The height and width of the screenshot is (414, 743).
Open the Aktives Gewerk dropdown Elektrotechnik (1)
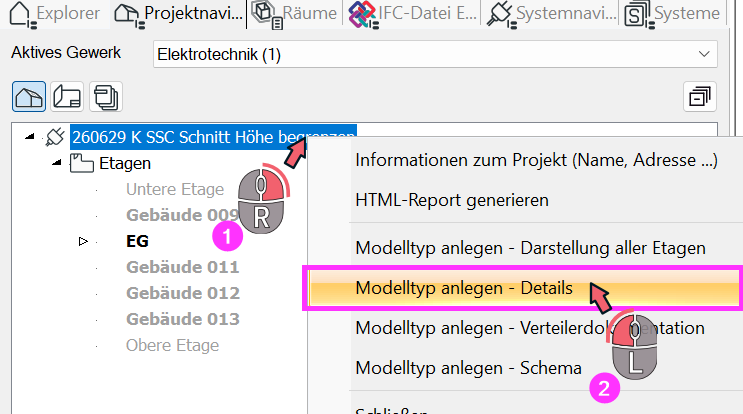[435, 54]
